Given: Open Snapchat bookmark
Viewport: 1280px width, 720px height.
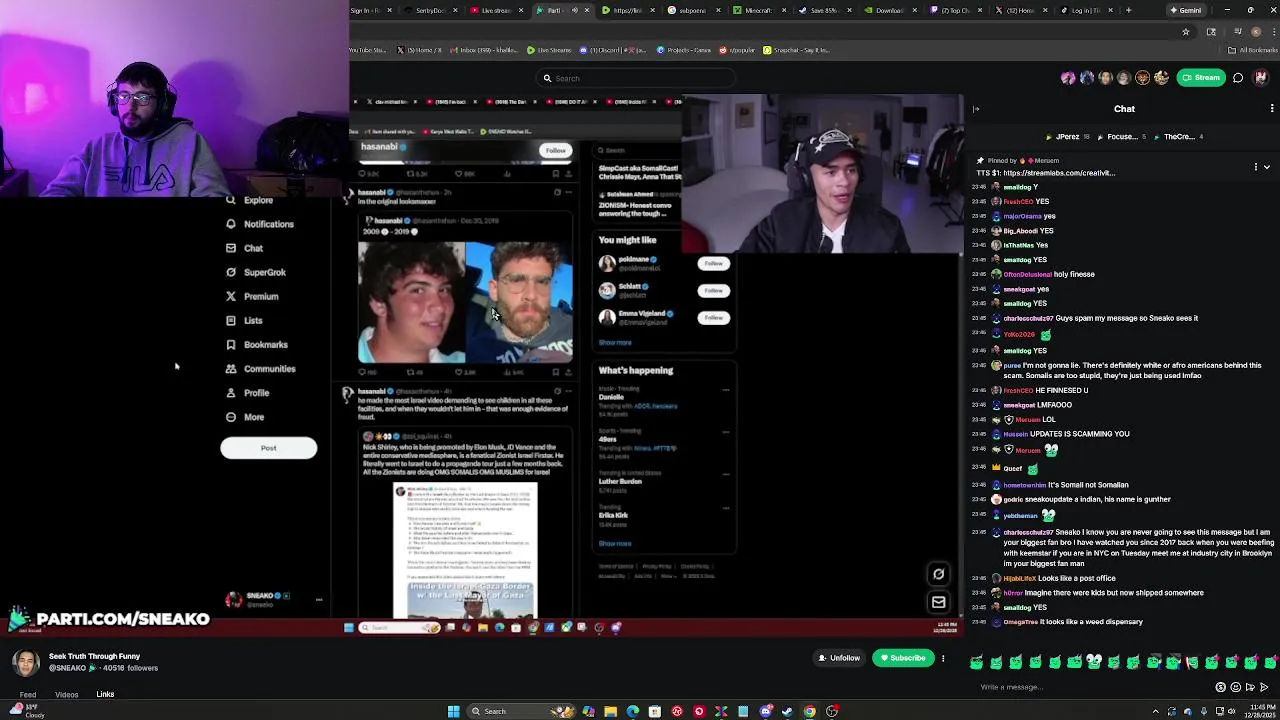Looking at the screenshot, I should [796, 50].
